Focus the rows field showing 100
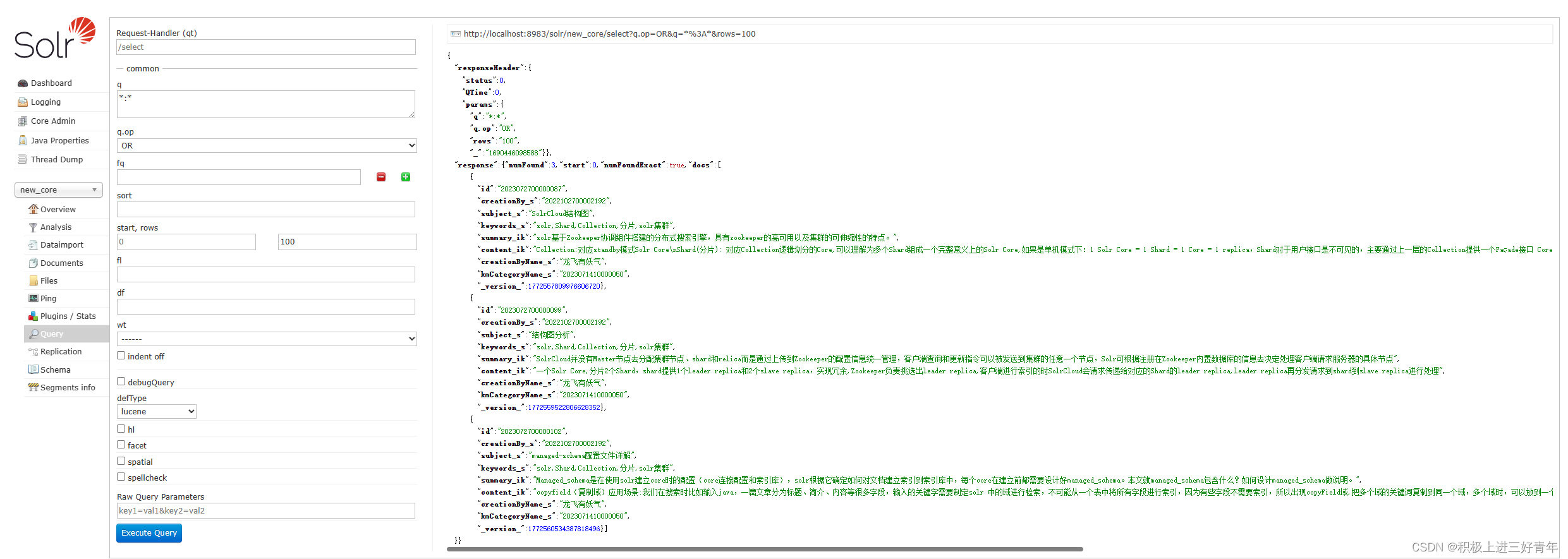1568x559 pixels. (x=348, y=242)
